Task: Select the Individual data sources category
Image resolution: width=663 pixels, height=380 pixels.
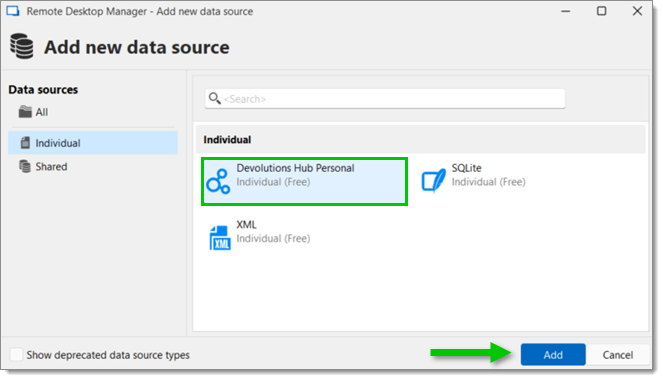Action: point(93,143)
